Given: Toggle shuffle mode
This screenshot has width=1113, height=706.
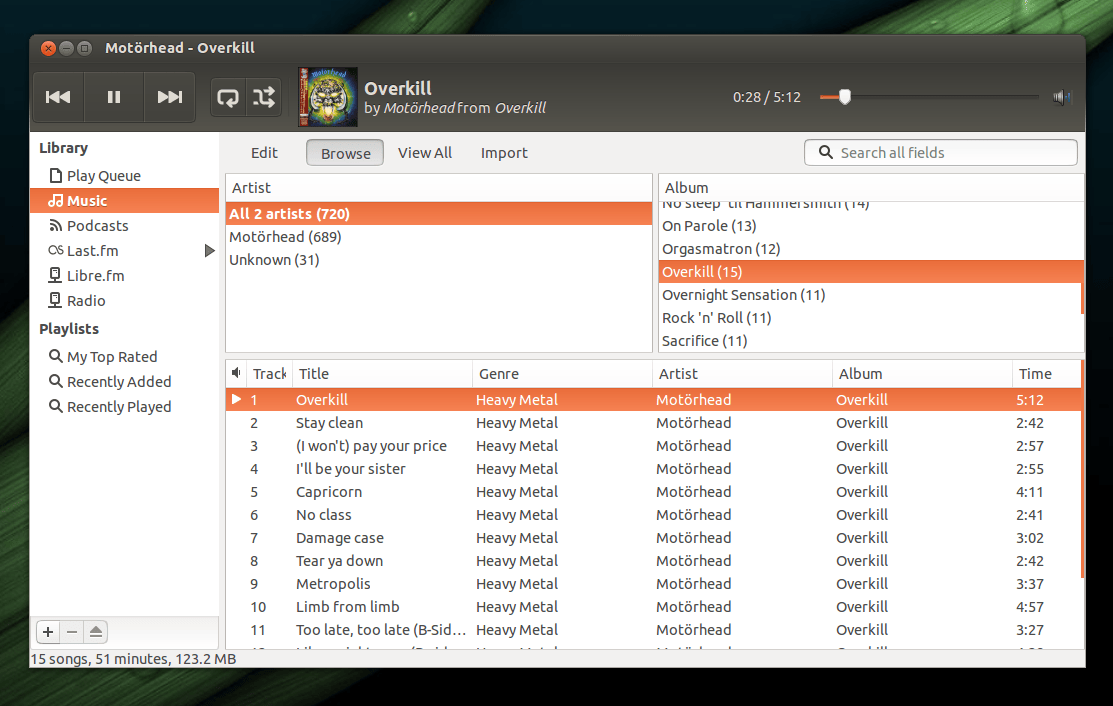Looking at the screenshot, I should [x=264, y=97].
